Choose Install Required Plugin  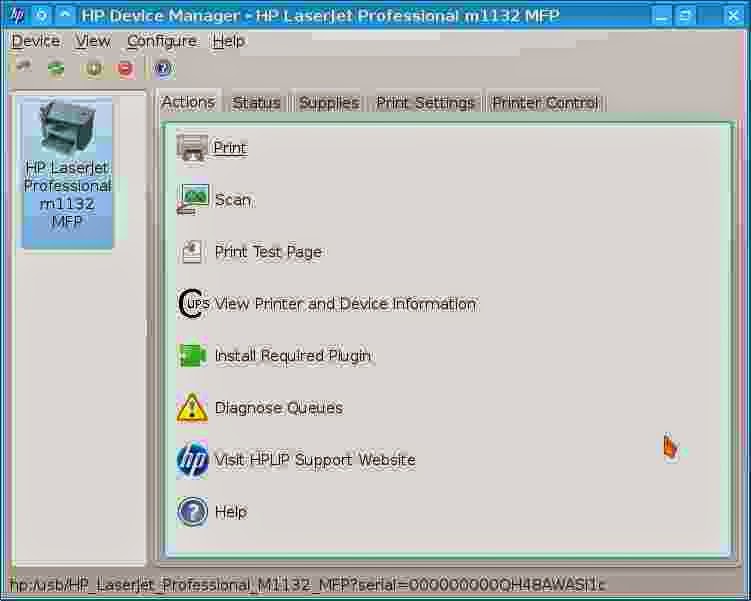(293, 356)
